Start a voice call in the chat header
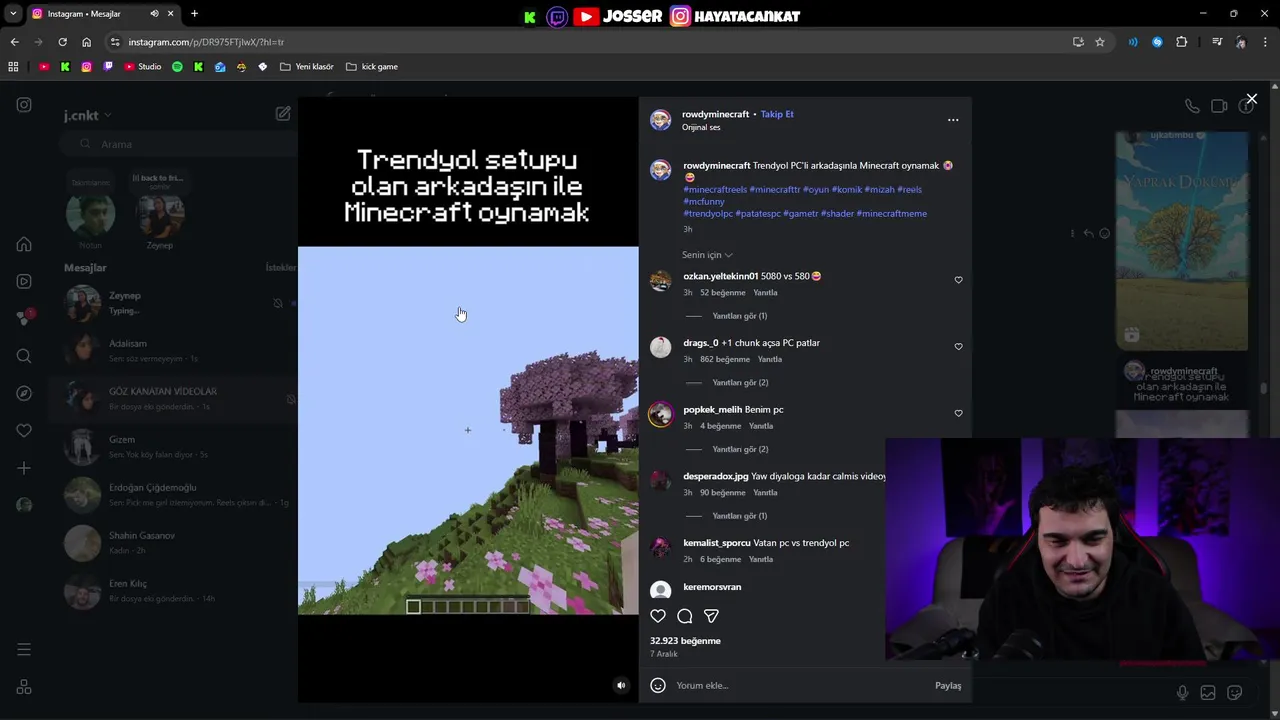 [1192, 106]
